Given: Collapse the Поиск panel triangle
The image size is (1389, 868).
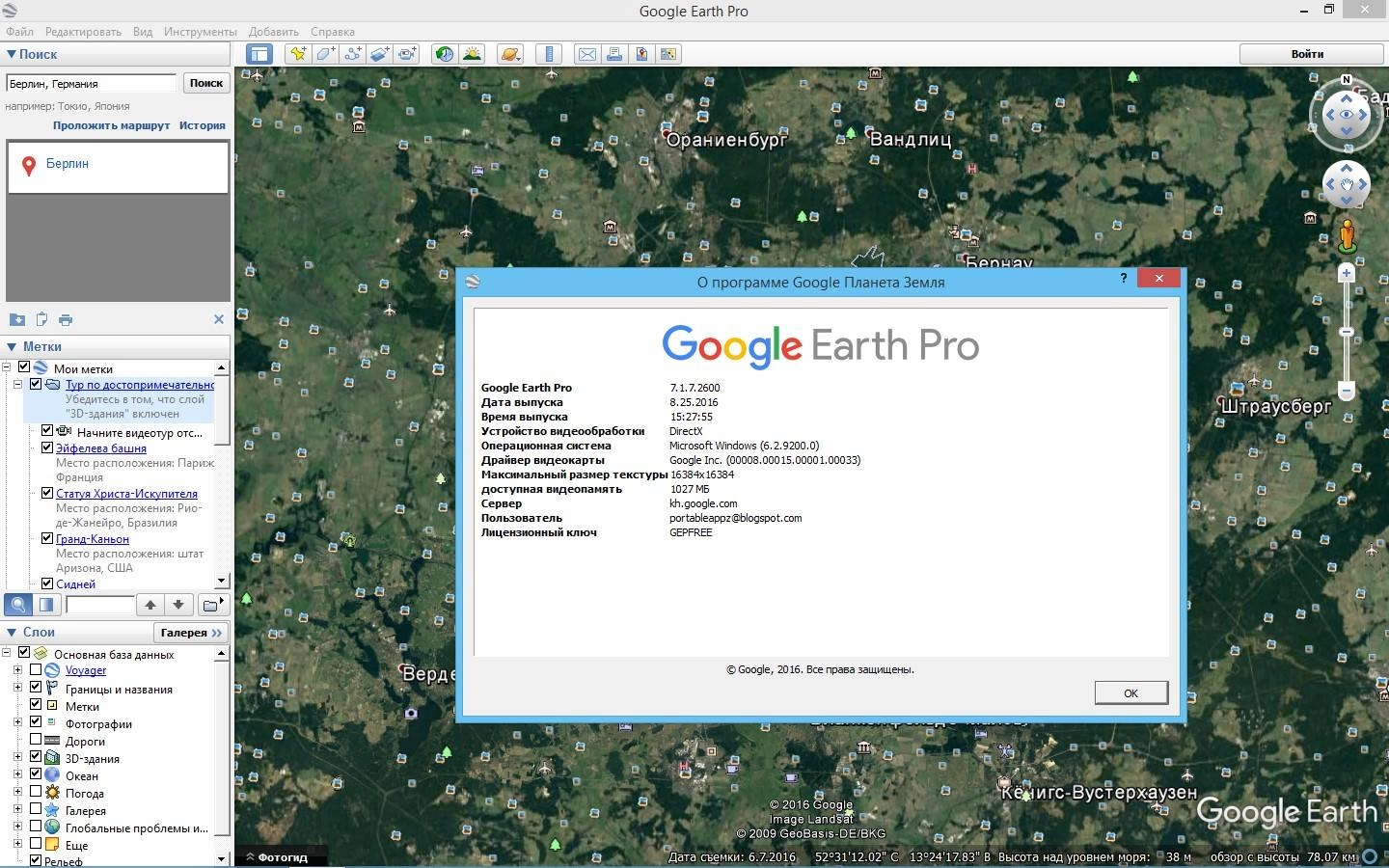Looking at the screenshot, I should pyautogui.click(x=12, y=55).
